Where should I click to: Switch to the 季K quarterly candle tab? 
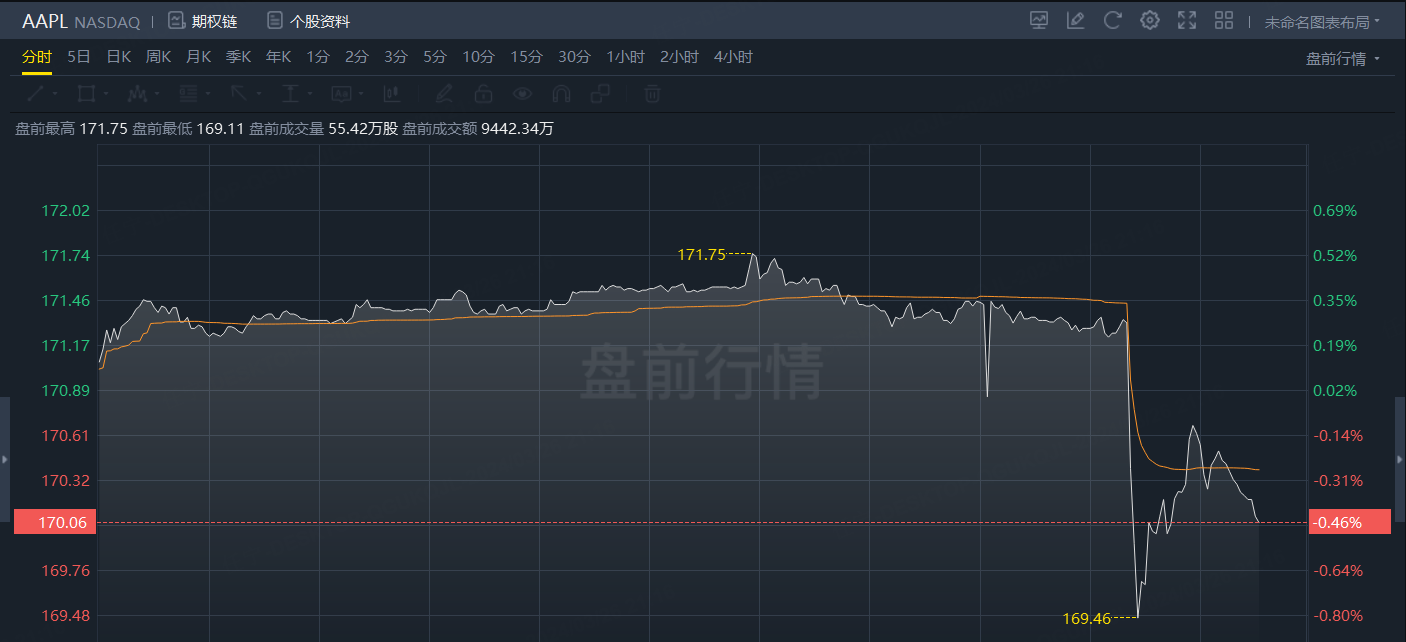coord(238,57)
